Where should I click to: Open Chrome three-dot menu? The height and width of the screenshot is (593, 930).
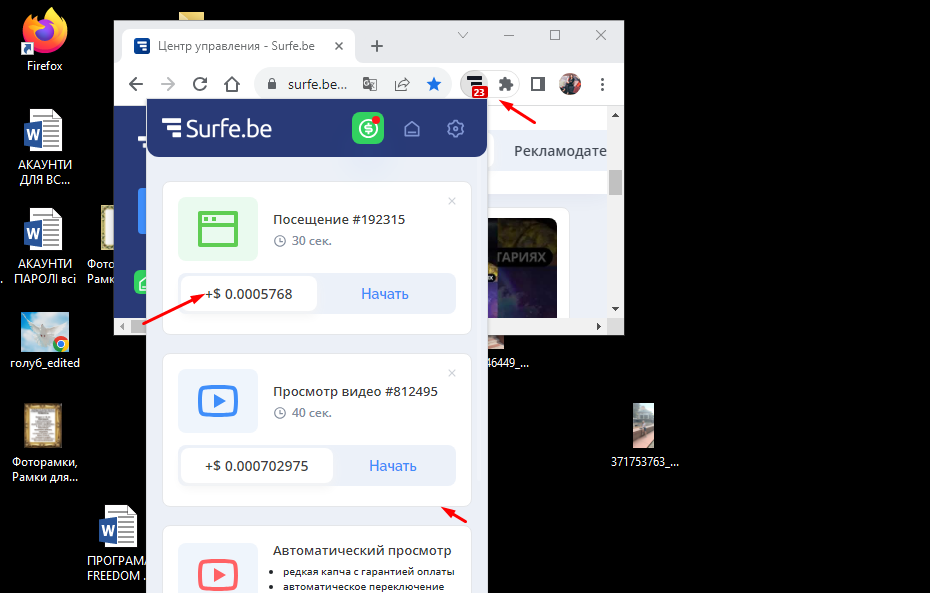point(602,84)
